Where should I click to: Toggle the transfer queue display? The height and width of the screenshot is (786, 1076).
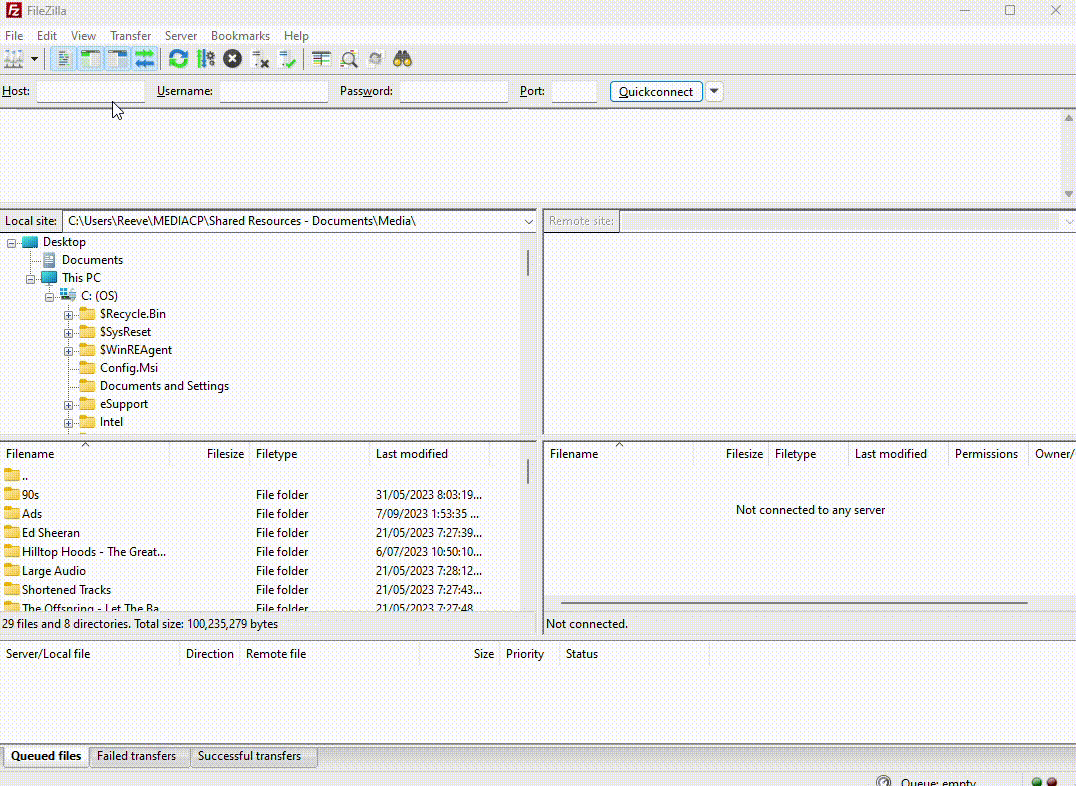[x=145, y=59]
